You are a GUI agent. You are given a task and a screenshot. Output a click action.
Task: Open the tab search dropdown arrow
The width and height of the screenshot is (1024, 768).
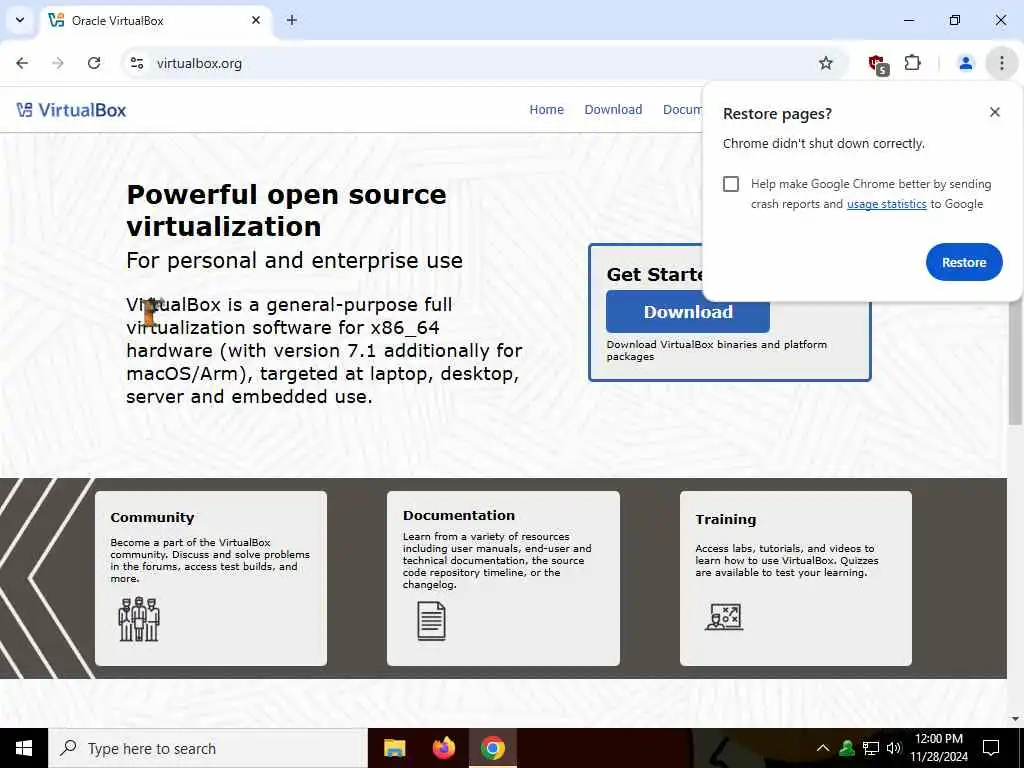click(20, 20)
